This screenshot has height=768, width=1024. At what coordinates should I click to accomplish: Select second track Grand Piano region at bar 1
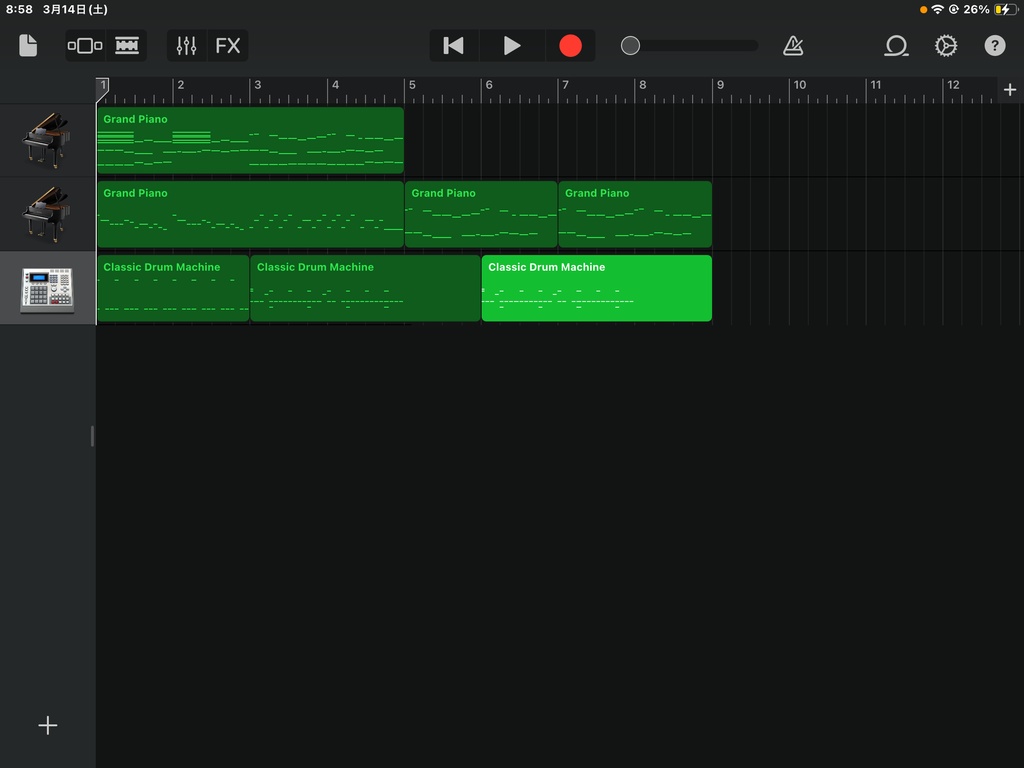[250, 214]
